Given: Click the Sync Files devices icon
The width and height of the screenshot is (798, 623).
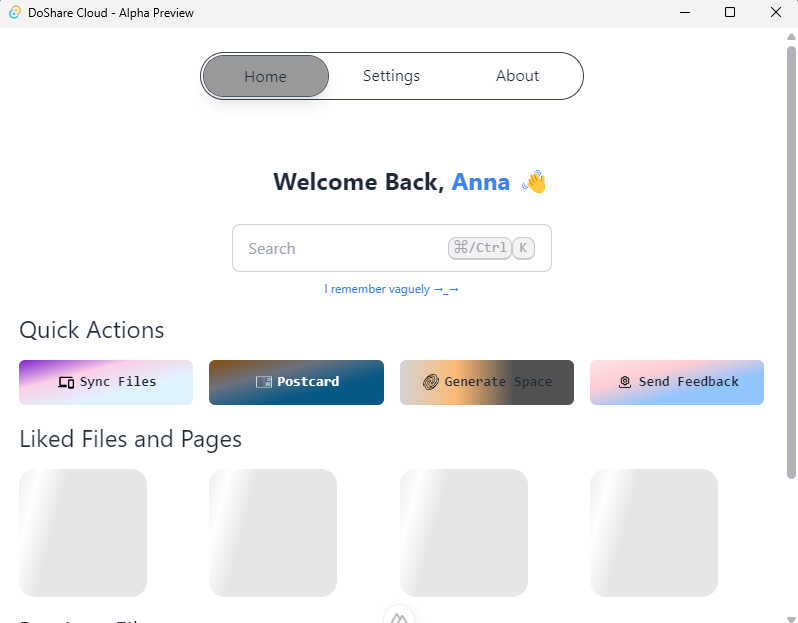Looking at the screenshot, I should (66, 382).
